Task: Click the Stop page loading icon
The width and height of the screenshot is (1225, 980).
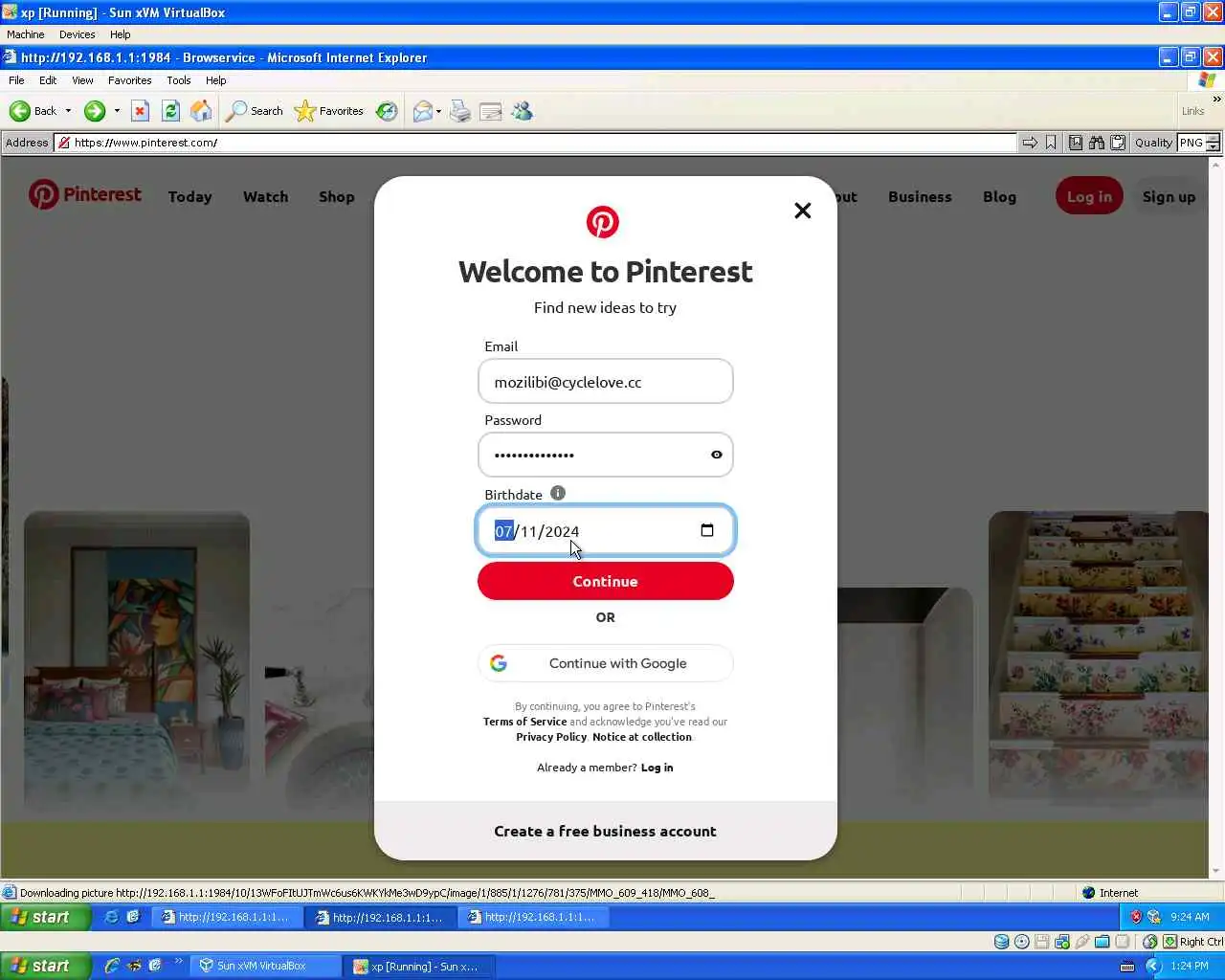Action: [140, 111]
